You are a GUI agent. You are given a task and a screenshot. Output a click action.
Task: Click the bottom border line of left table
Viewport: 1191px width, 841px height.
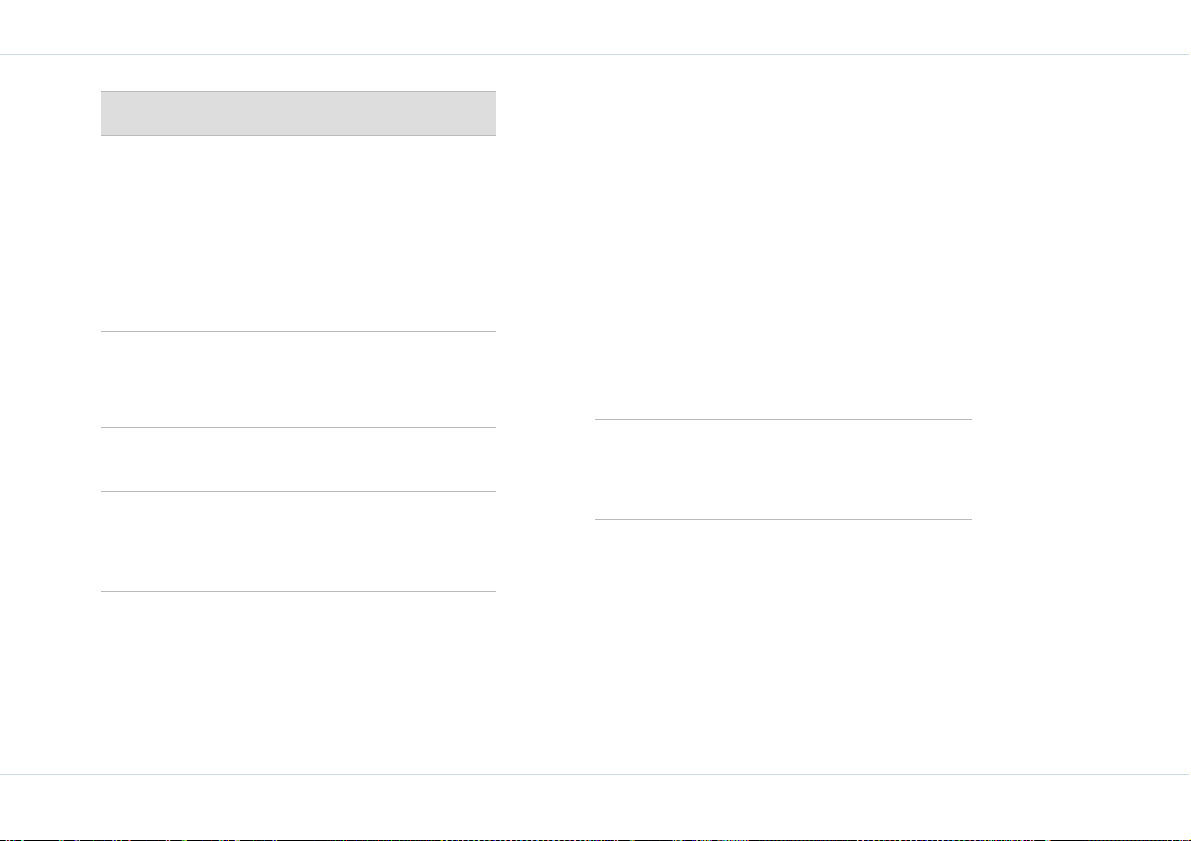click(x=298, y=591)
